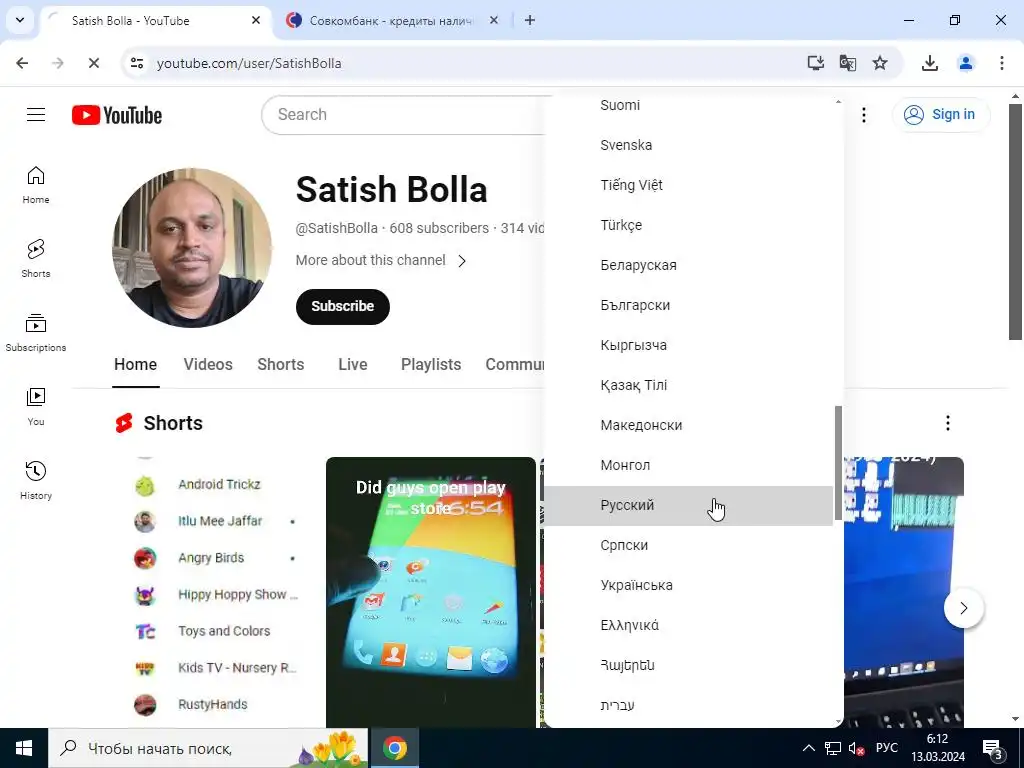
Task: Open the muted volume tray icon
Action: pos(856,748)
